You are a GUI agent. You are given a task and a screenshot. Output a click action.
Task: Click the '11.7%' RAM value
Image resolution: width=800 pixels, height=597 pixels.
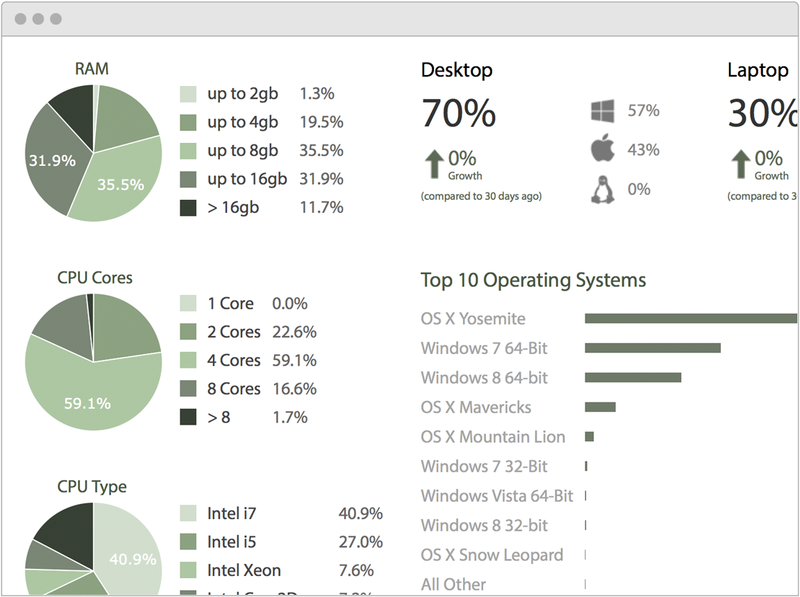point(321,208)
